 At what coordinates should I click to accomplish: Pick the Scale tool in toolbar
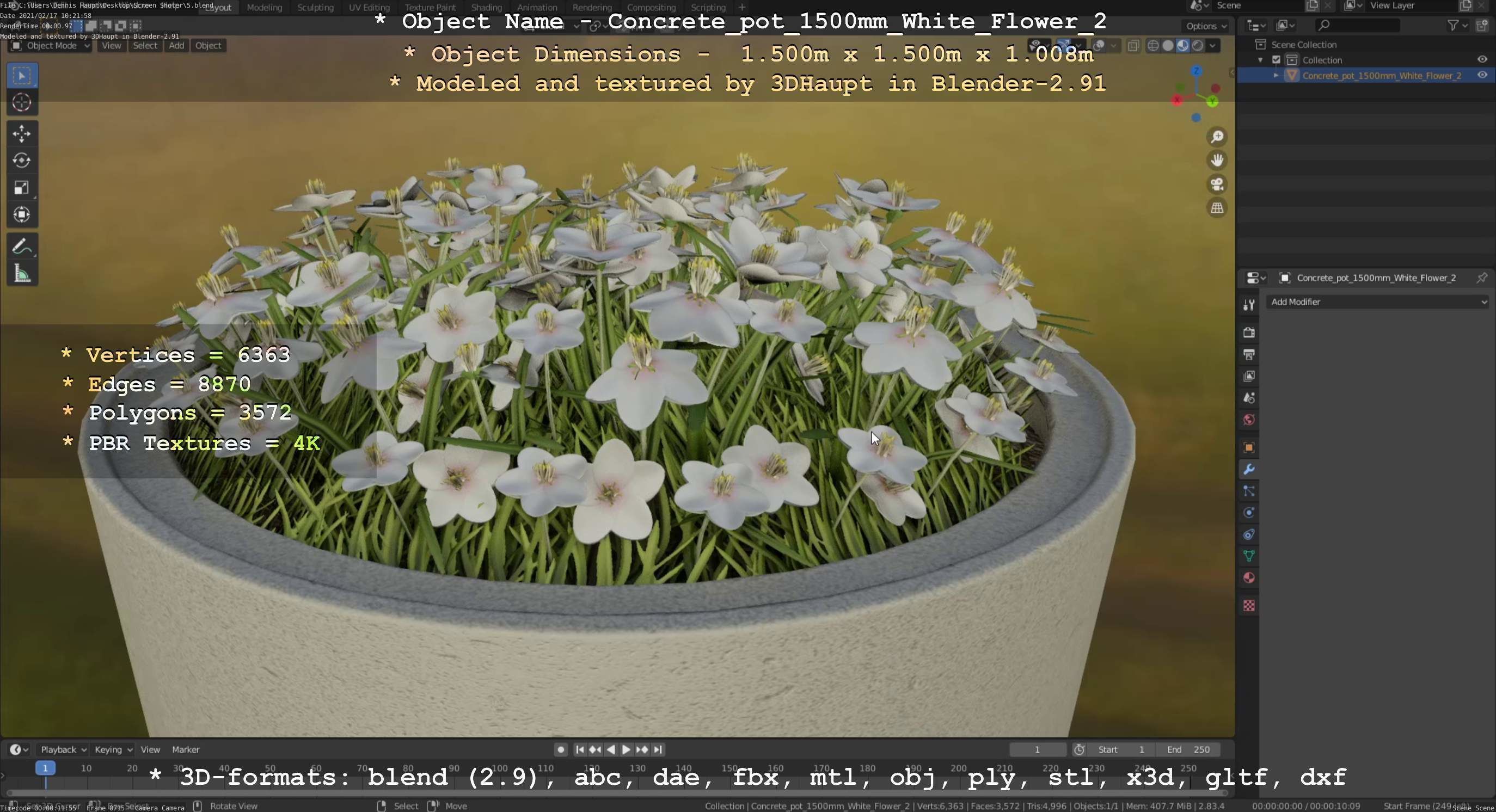point(22,187)
